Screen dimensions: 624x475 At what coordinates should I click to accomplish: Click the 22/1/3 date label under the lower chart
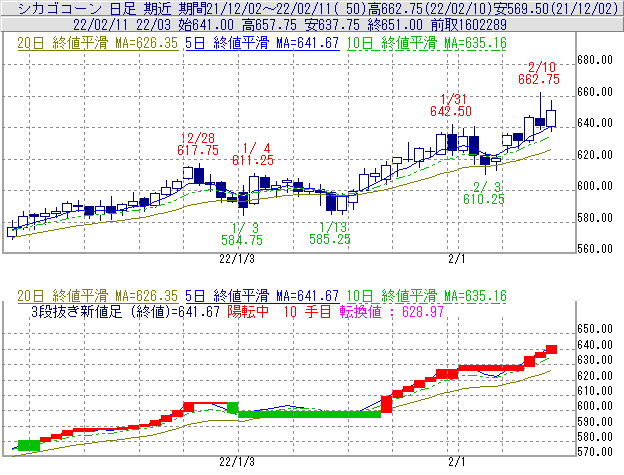(x=237, y=462)
